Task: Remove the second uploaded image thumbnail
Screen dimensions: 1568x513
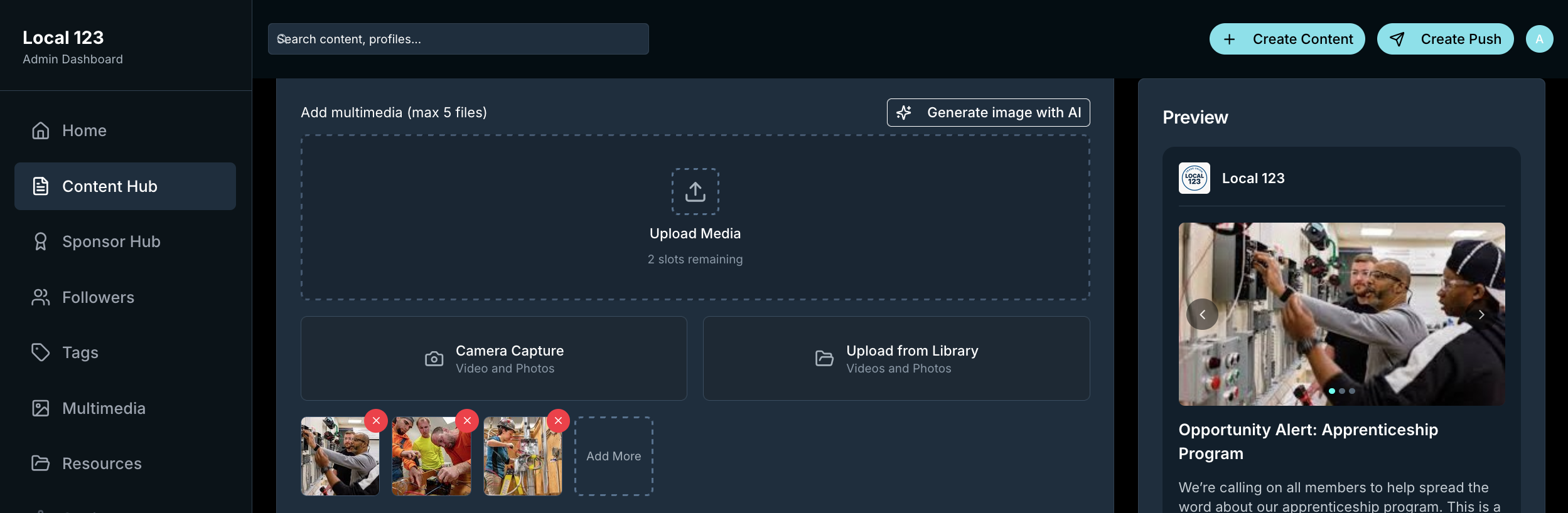Action: point(467,421)
